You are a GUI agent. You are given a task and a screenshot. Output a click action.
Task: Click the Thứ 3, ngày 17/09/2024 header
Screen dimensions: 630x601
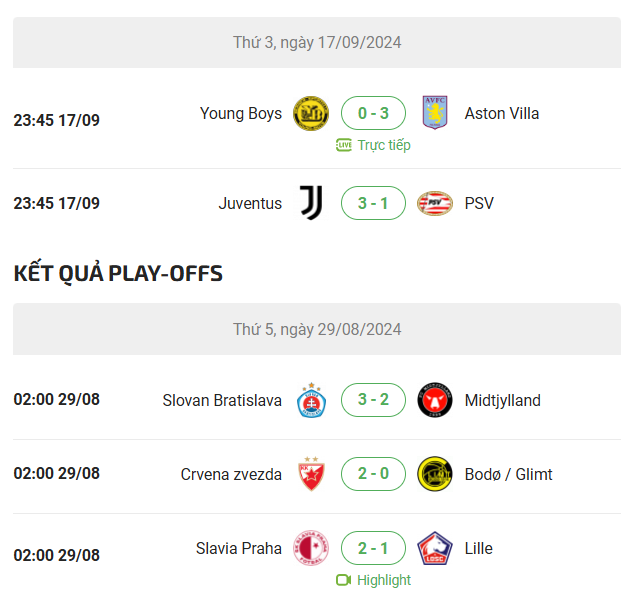[317, 42]
